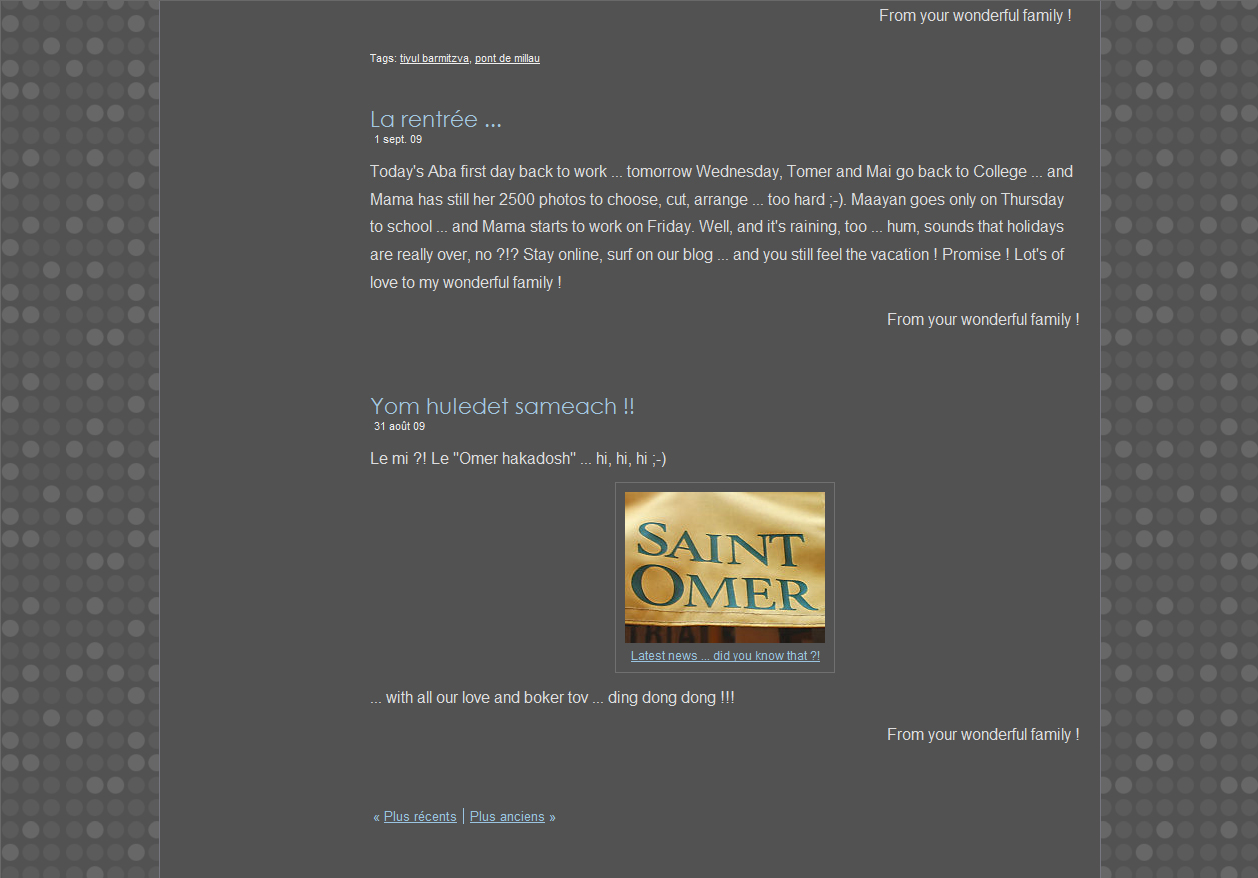Click the dotted background in the left margin
Viewport: 1258px width, 878px height.
pos(78,440)
